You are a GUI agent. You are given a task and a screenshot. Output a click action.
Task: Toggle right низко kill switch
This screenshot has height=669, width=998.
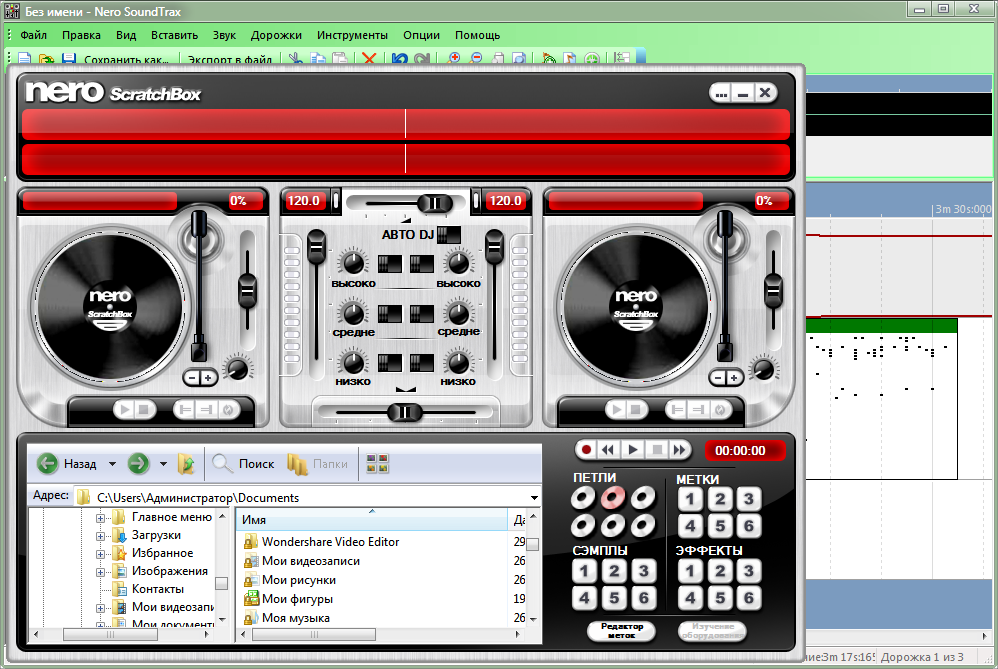(x=421, y=363)
